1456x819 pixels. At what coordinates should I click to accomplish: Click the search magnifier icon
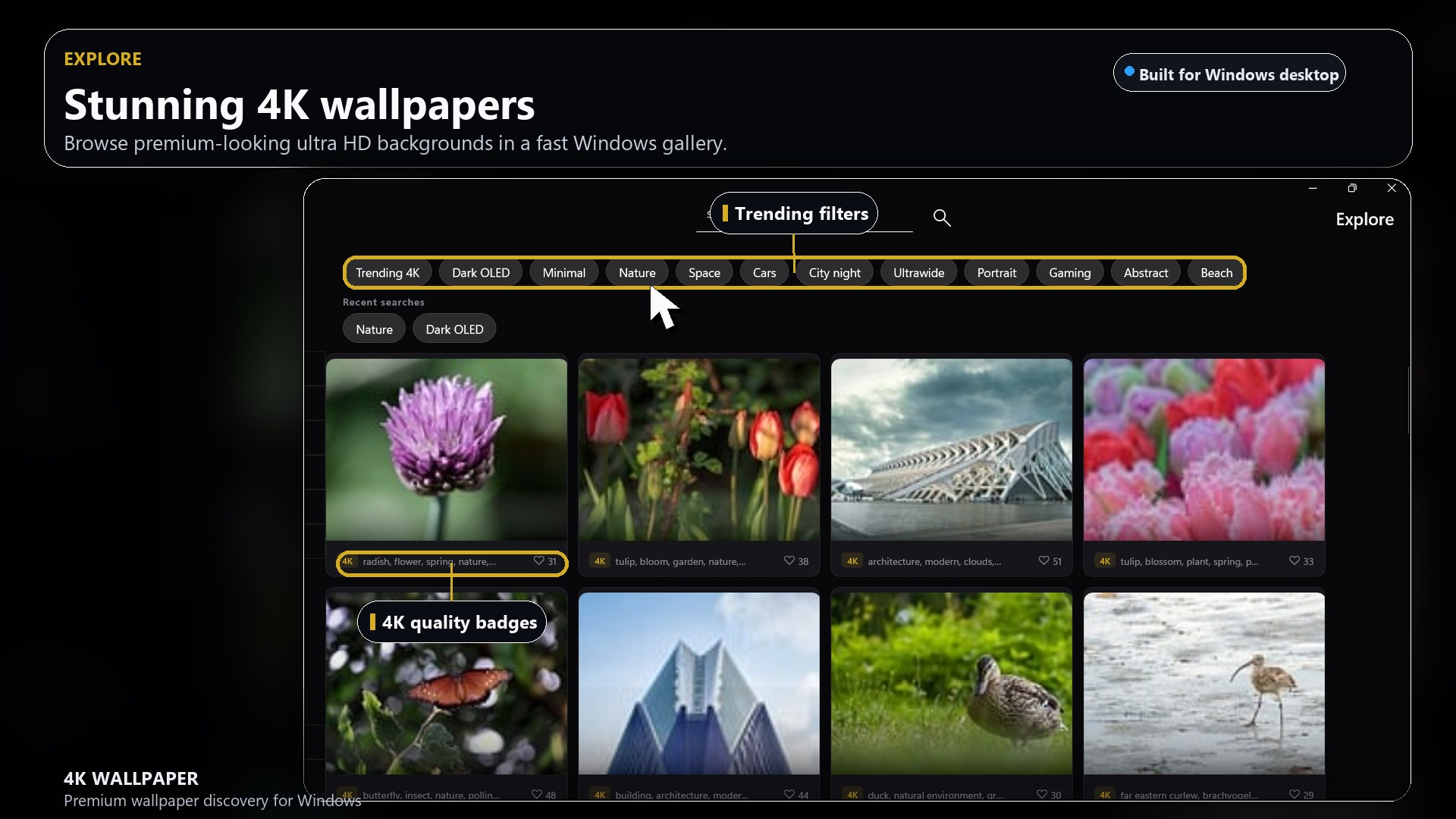click(942, 218)
